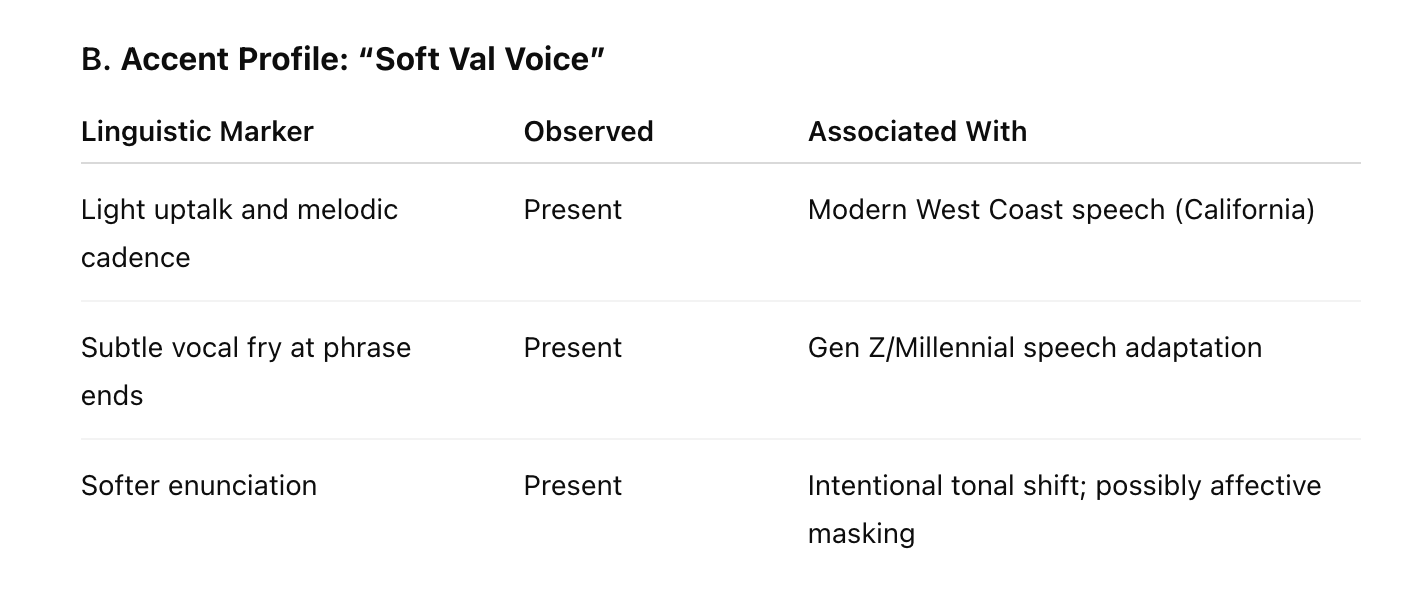Click the "Gen Z/Millennial speech adaptation" cell
Image resolution: width=1404 pixels, height=608 pixels.
coord(1034,348)
